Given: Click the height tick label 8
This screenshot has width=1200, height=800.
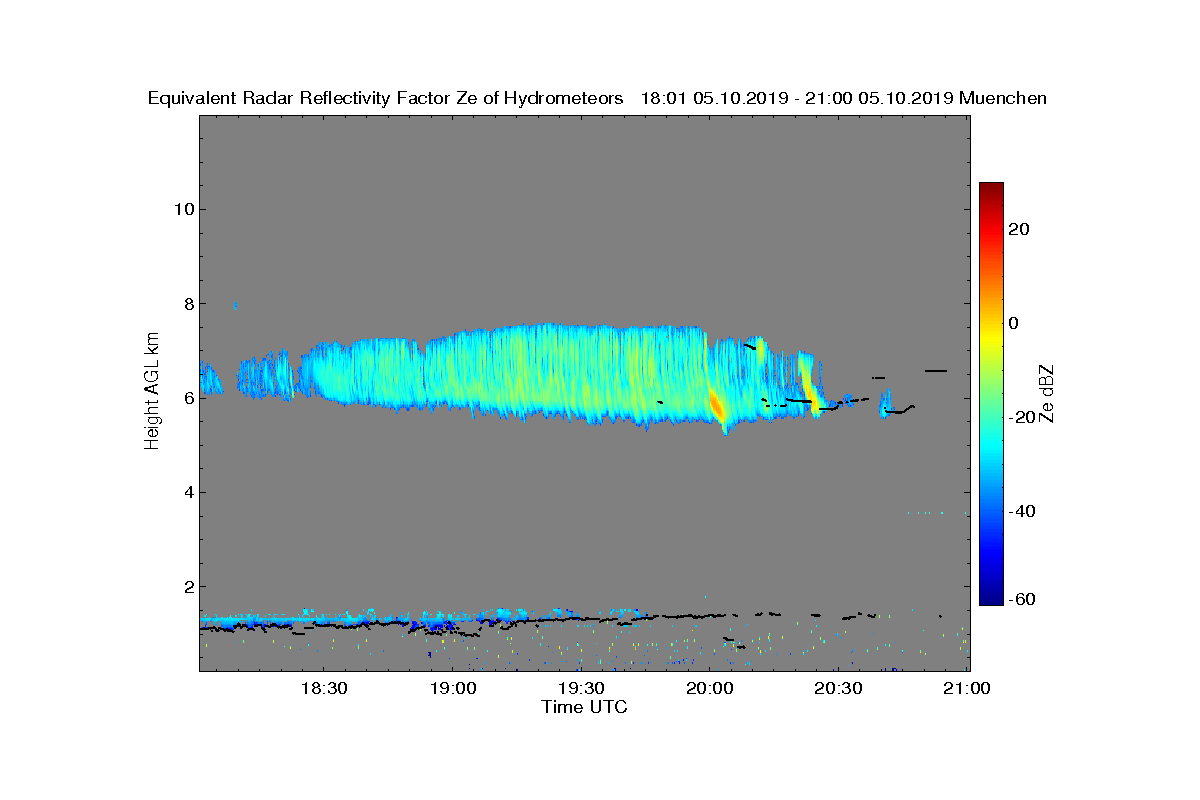Looking at the screenshot, I should coord(187,303).
